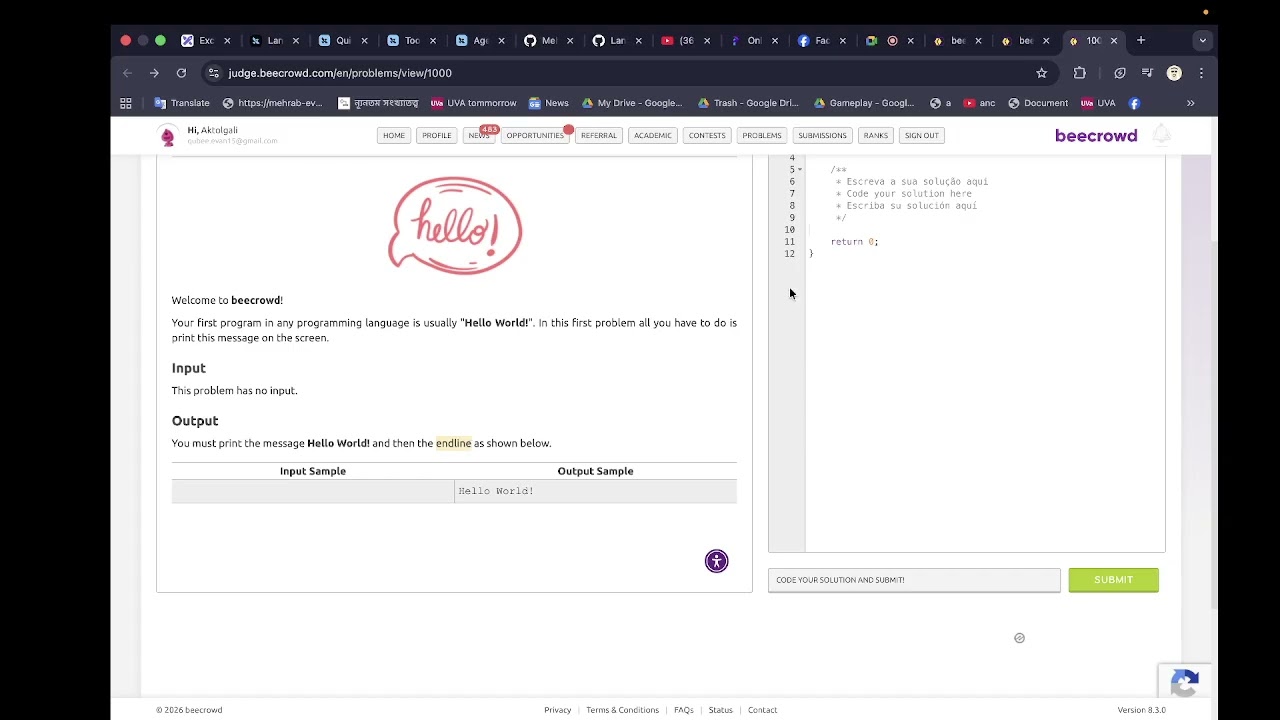
Task: Open the Contact footer link
Action: 762,710
